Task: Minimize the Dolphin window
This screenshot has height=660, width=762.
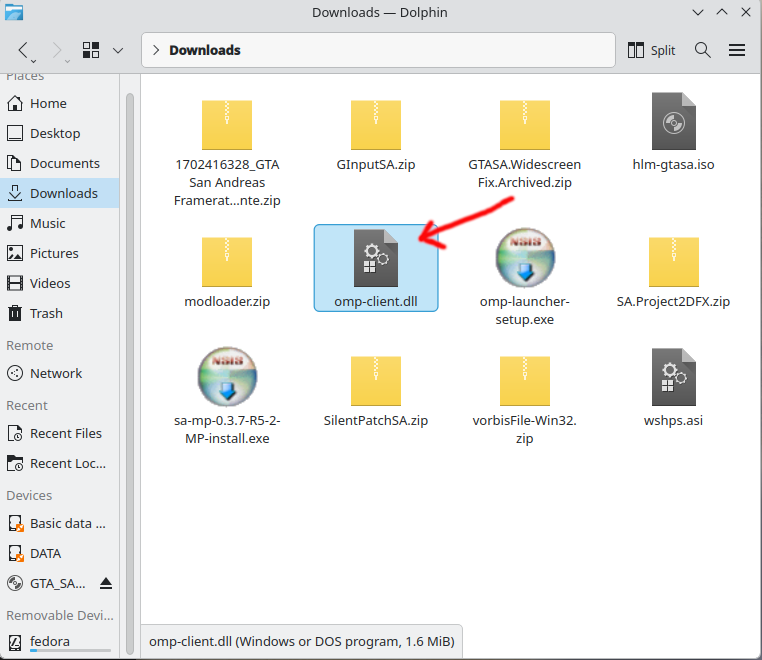Action: point(698,12)
